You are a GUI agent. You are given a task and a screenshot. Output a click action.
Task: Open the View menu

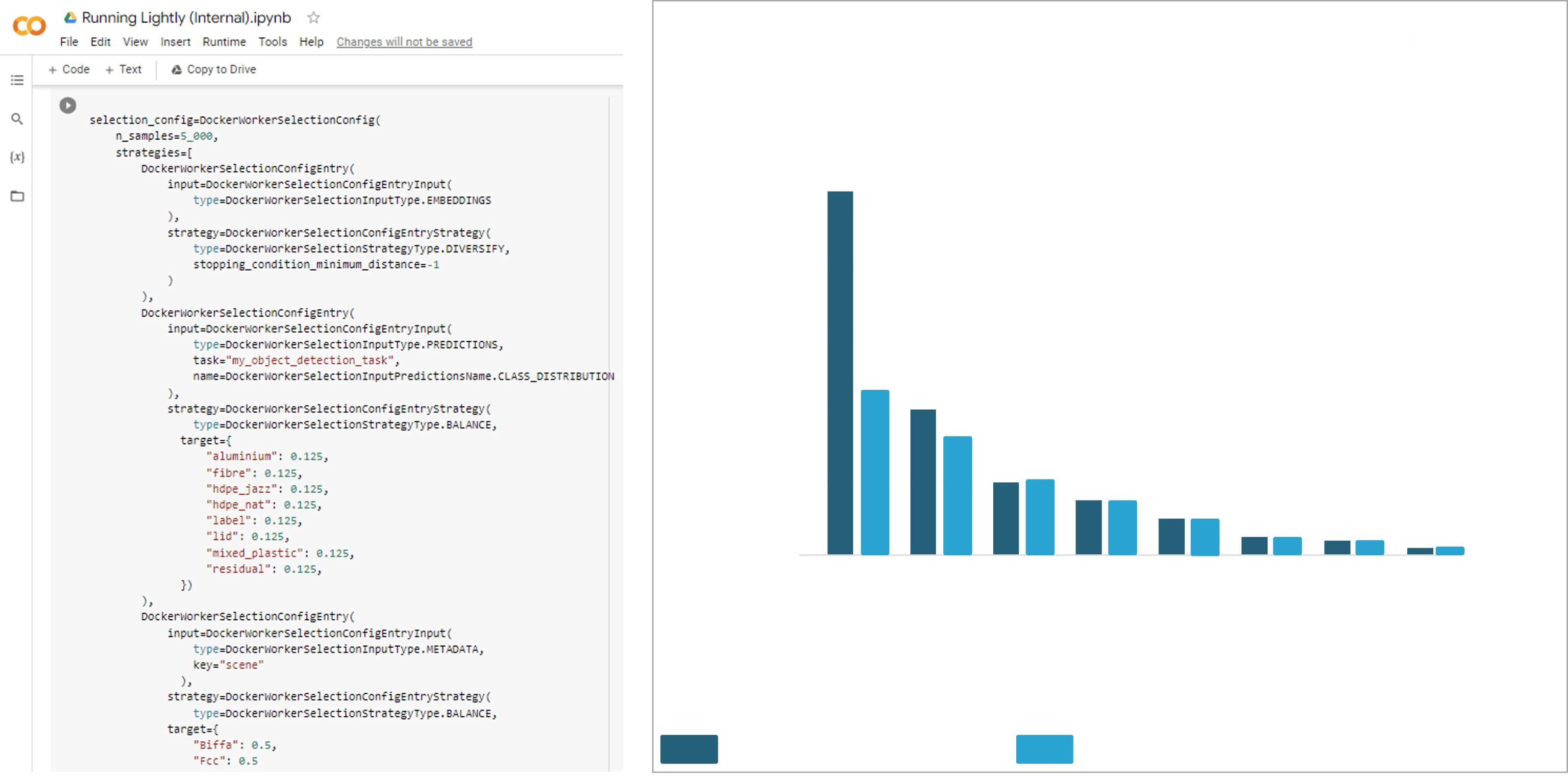[135, 41]
